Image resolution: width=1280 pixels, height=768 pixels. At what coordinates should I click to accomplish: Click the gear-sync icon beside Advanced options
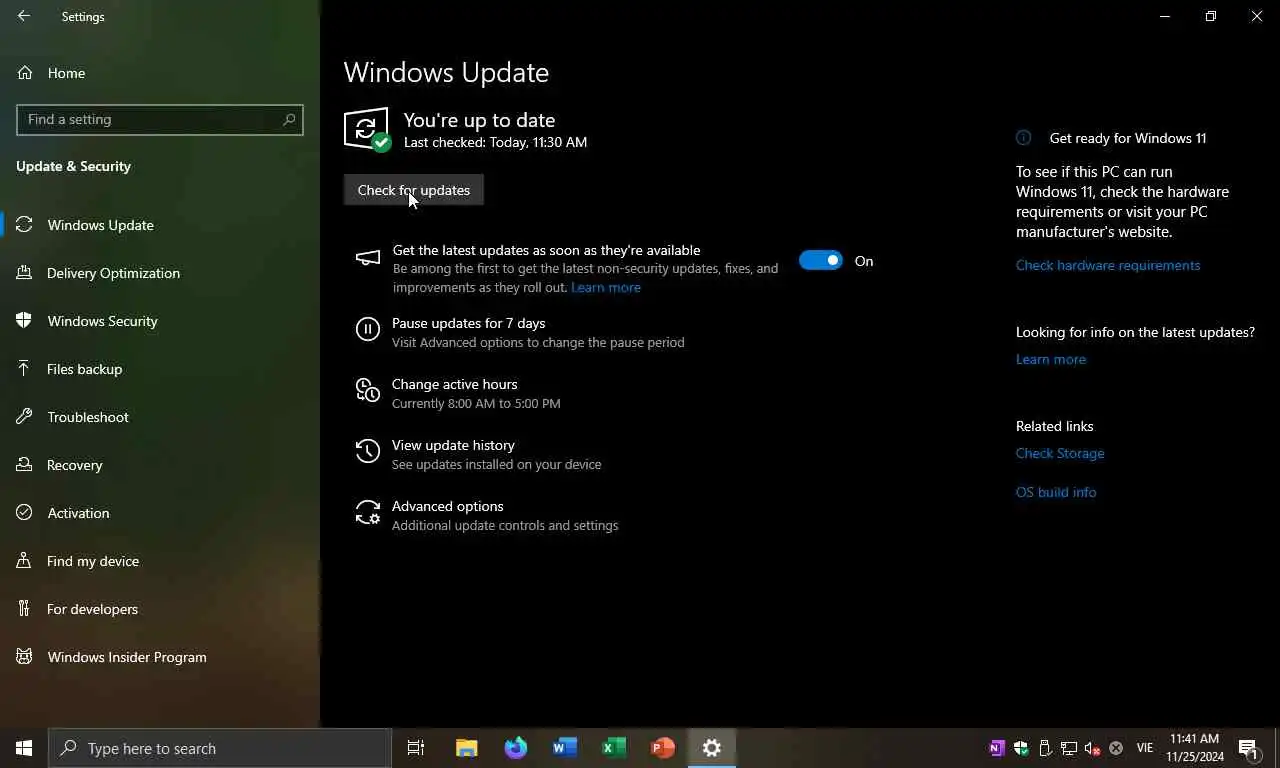click(367, 512)
